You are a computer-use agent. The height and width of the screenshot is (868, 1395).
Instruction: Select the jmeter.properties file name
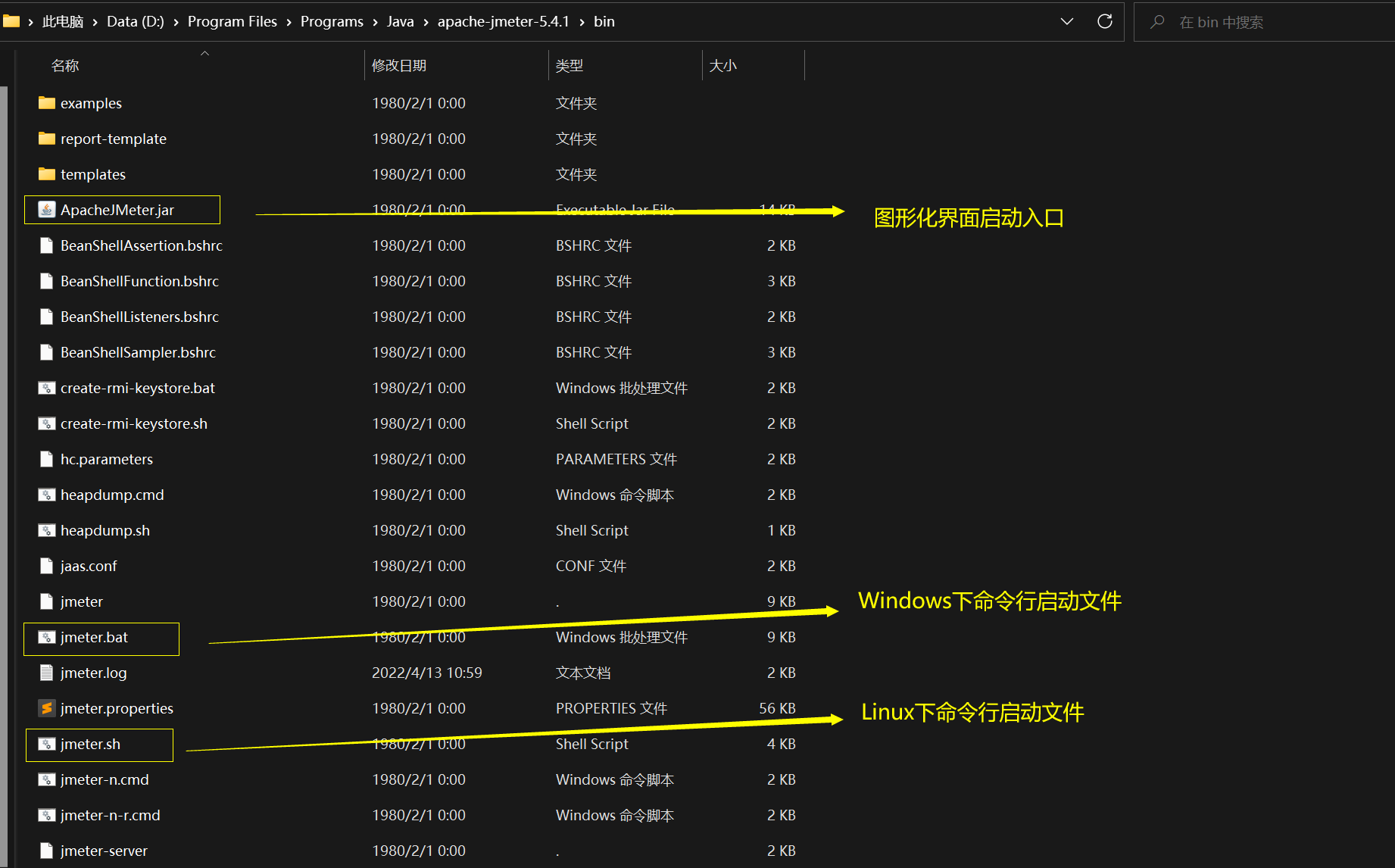117,708
